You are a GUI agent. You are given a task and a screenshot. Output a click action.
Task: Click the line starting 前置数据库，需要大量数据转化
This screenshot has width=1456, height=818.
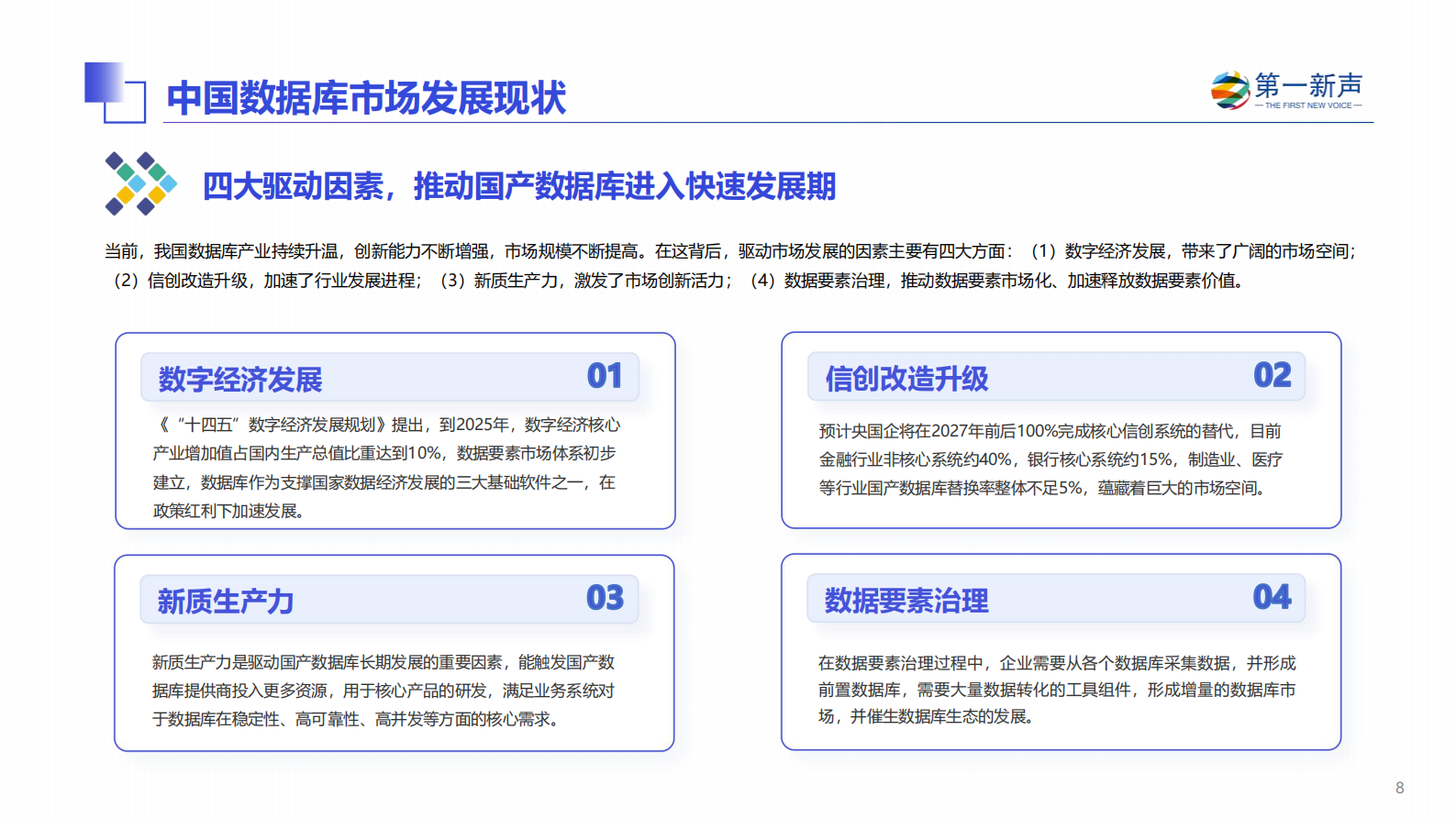point(1058,690)
